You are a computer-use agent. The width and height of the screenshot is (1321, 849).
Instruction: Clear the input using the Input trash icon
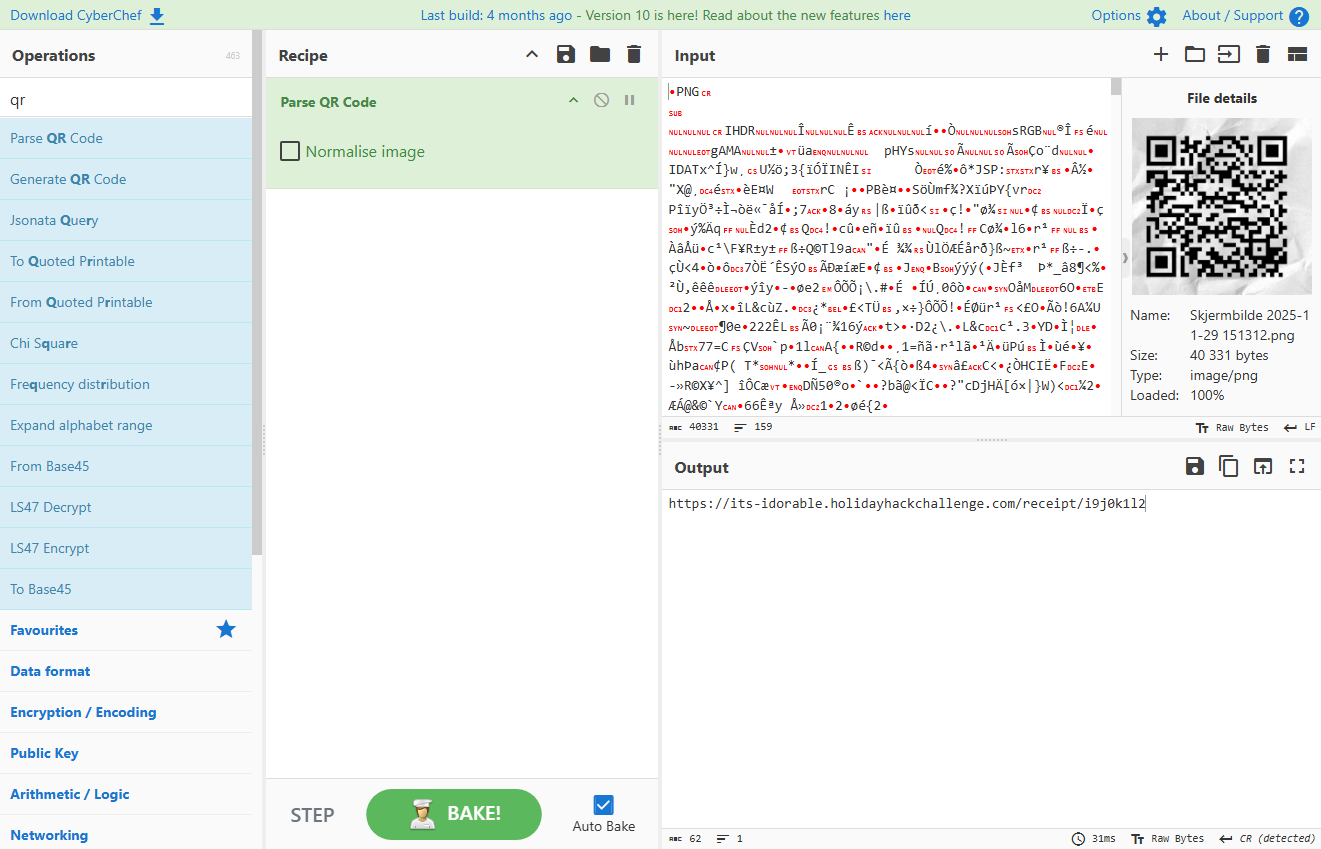pos(1262,55)
